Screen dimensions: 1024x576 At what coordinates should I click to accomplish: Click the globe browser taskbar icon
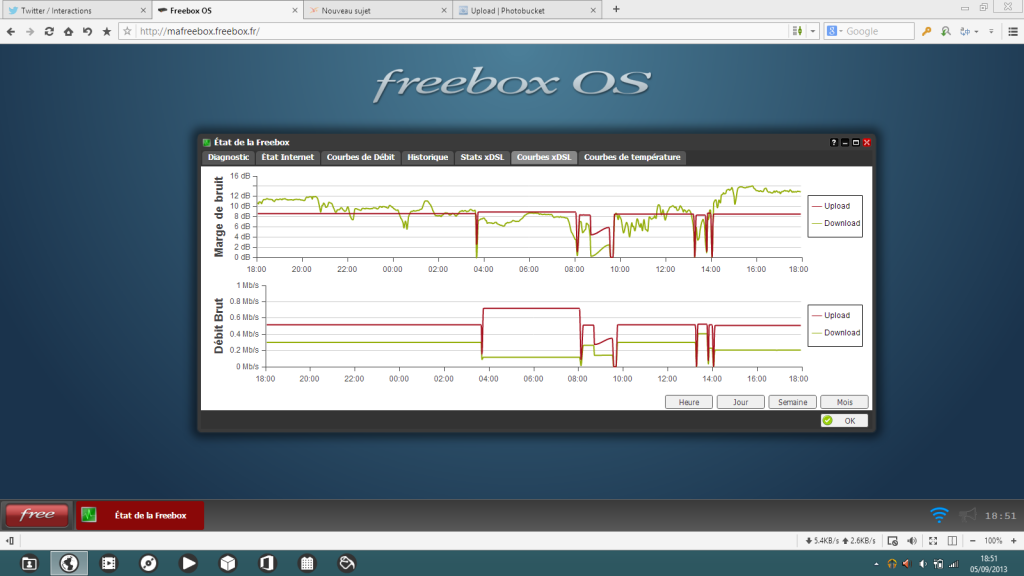(x=69, y=563)
